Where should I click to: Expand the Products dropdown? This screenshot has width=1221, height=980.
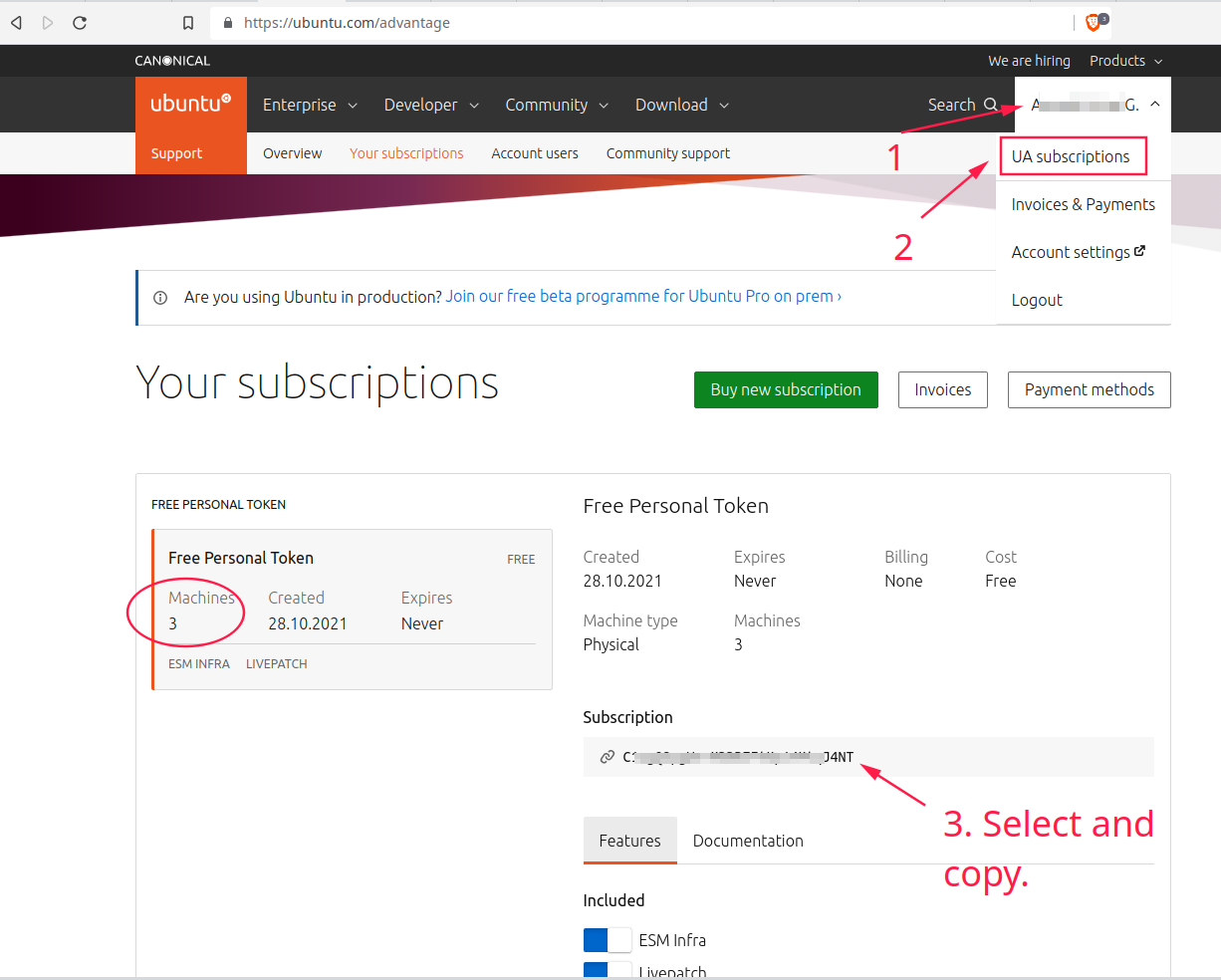(1125, 61)
